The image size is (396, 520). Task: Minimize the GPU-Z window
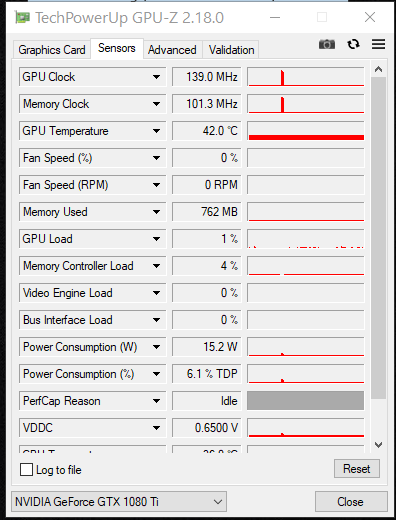pyautogui.click(x=275, y=17)
